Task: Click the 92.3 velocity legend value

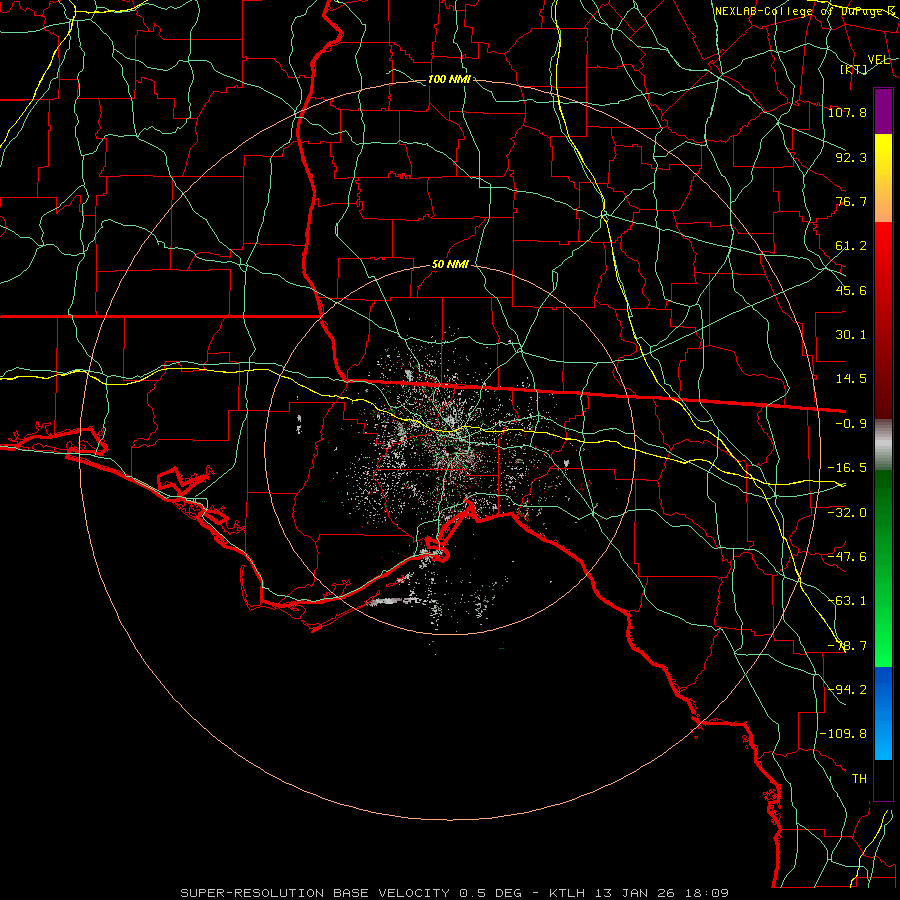Action: [x=851, y=157]
